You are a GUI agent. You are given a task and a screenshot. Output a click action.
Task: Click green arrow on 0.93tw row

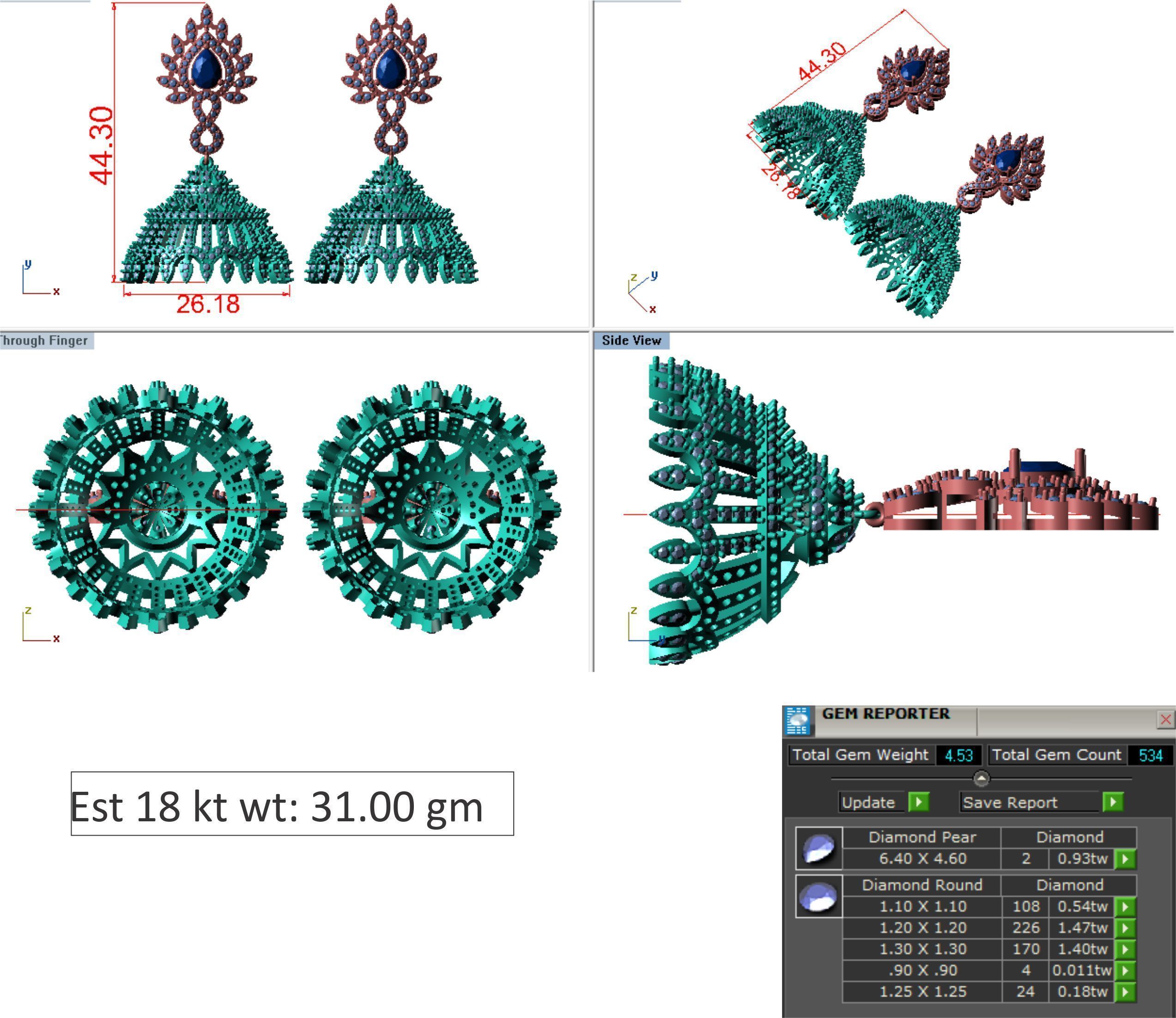pyautogui.click(x=1125, y=859)
